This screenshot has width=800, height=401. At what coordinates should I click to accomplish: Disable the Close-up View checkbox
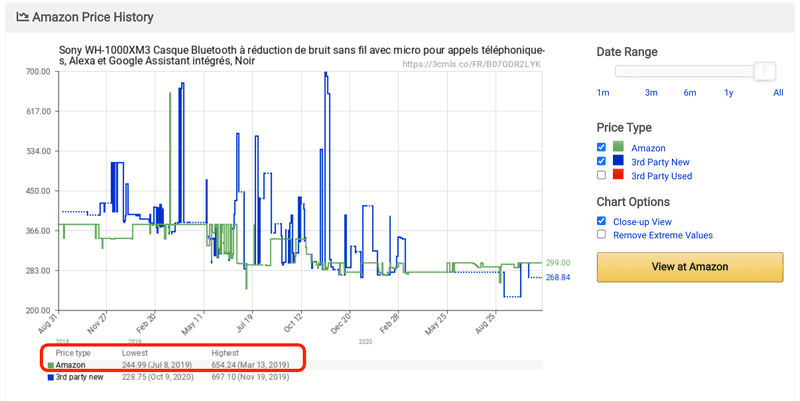pos(602,220)
